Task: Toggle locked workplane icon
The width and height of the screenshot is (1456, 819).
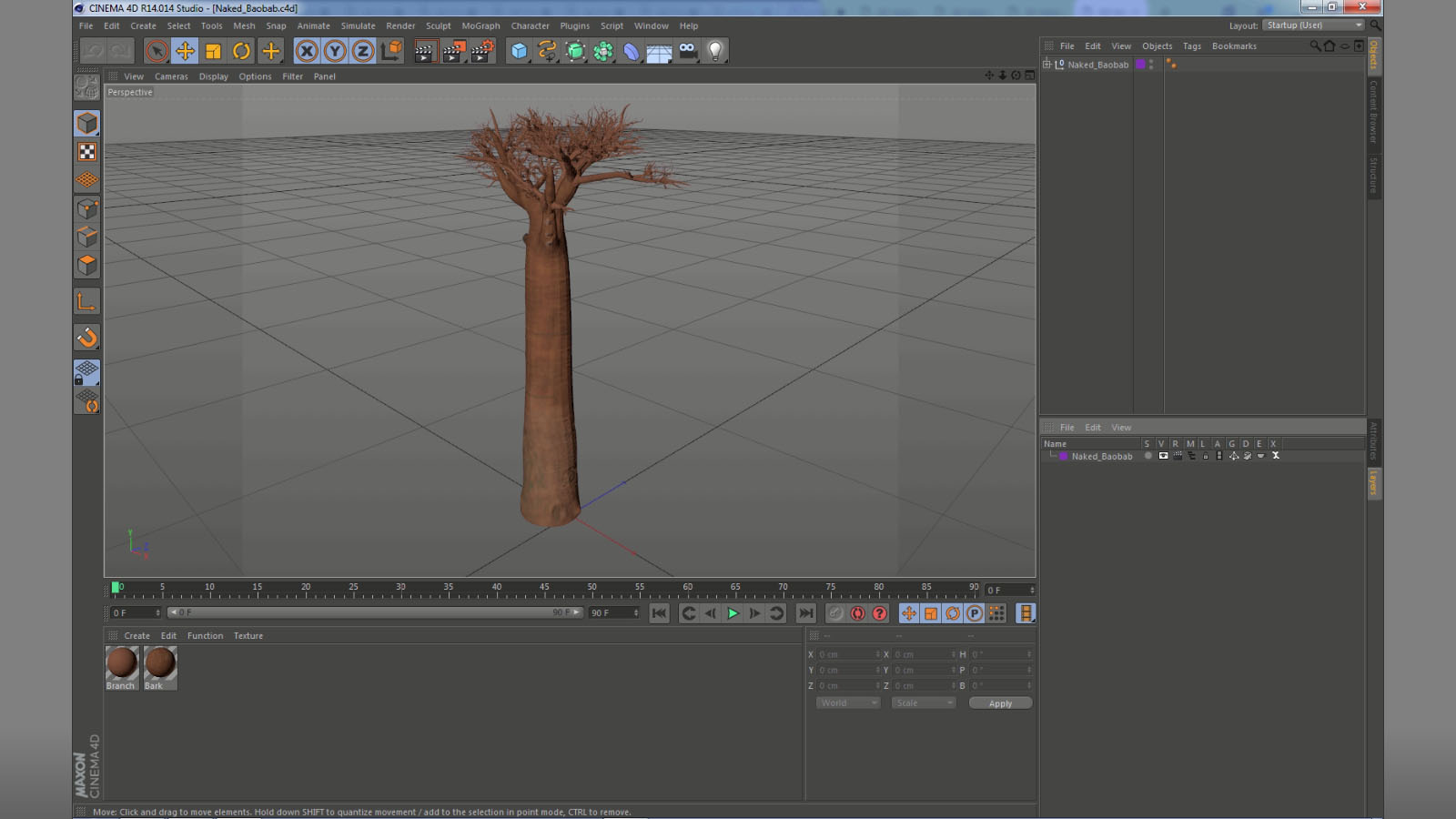Action: tap(87, 372)
